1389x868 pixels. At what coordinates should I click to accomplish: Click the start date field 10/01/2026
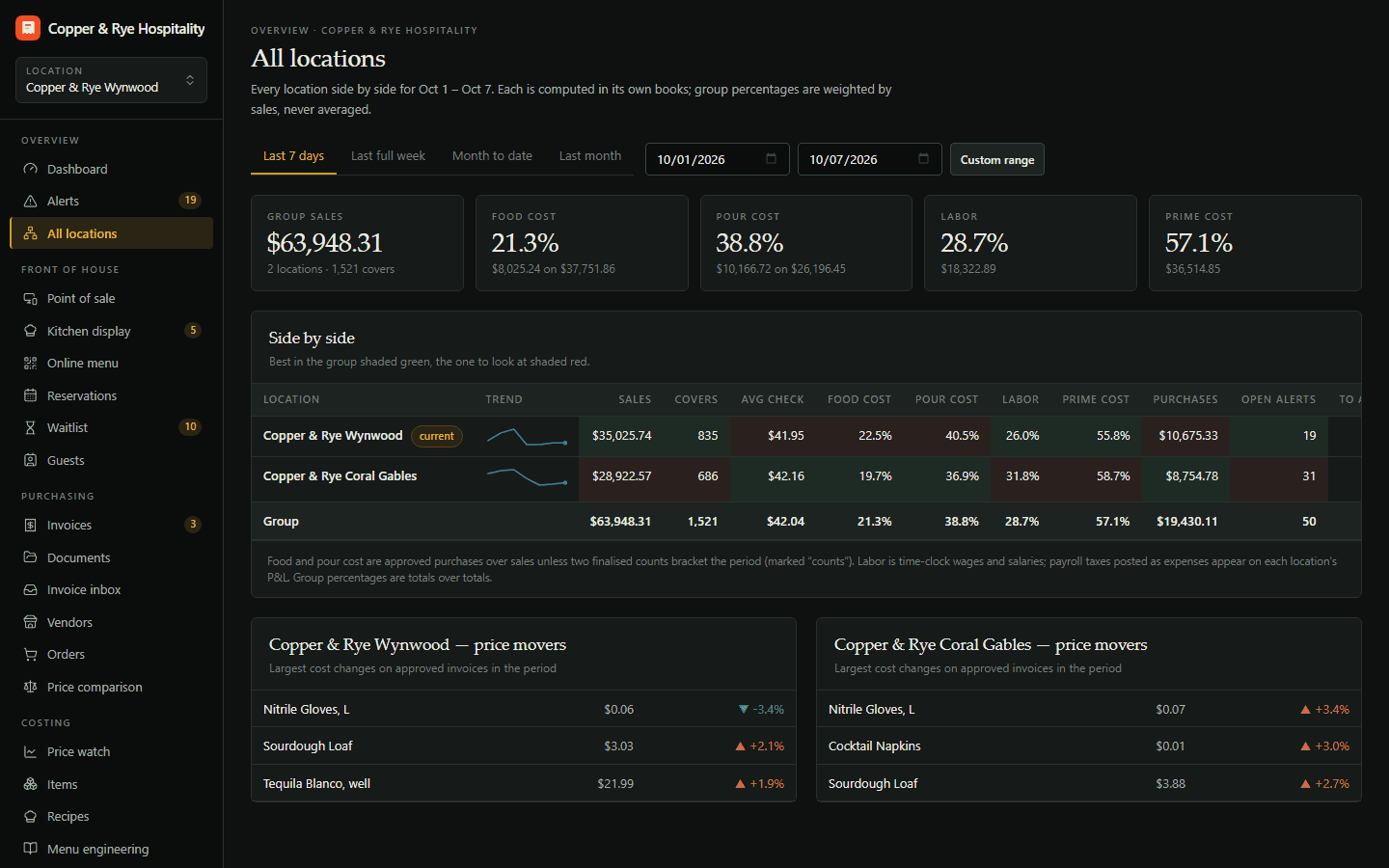point(717,159)
